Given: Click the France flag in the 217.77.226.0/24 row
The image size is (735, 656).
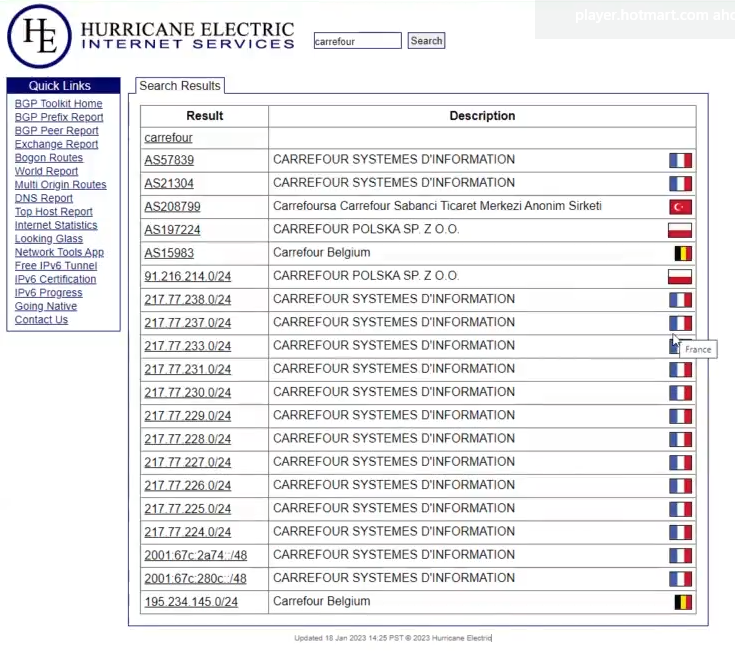Looking at the screenshot, I should [x=680, y=486].
